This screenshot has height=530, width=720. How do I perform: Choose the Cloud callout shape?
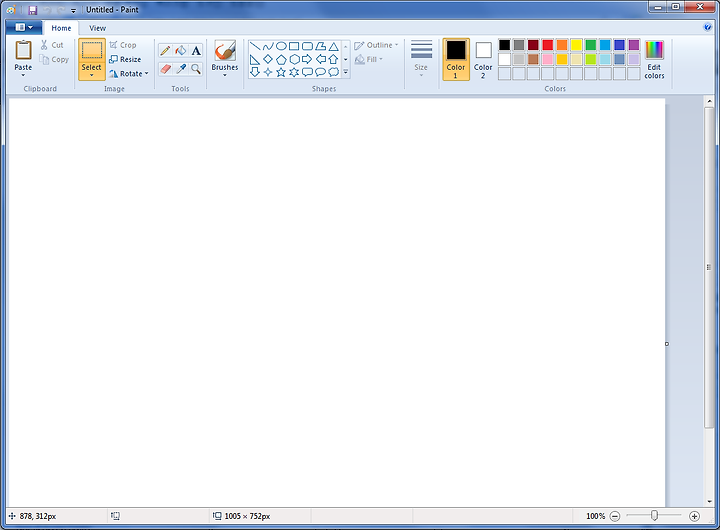click(x=334, y=72)
